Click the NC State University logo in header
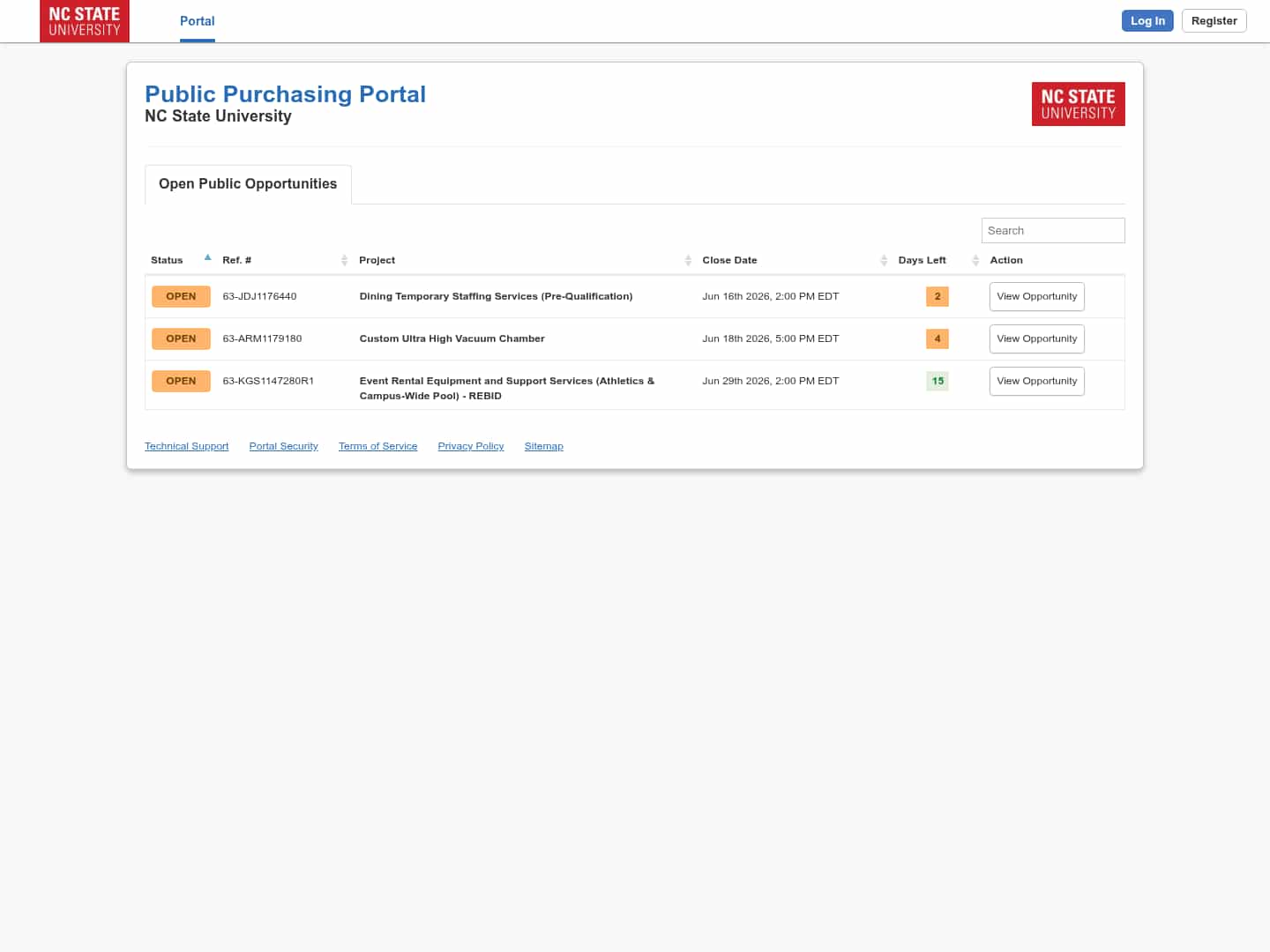This screenshot has width=1270, height=952. [85, 21]
